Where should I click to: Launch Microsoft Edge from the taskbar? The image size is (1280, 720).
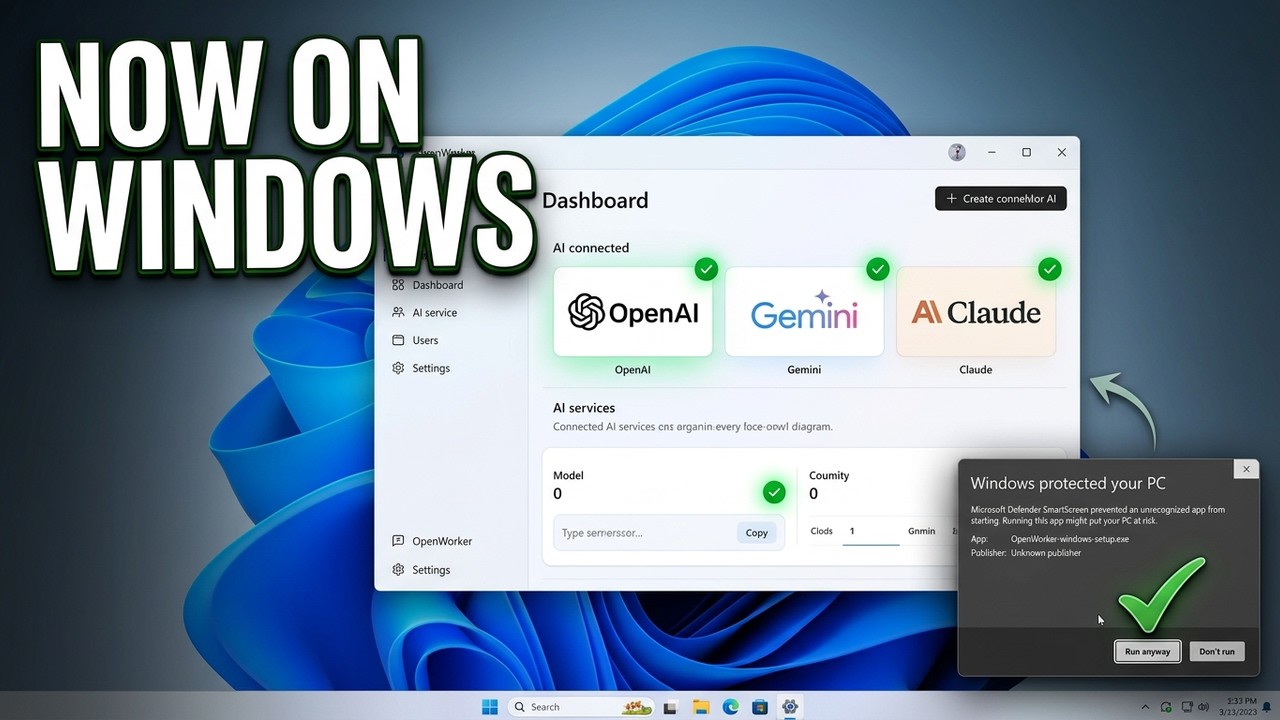[x=731, y=707]
